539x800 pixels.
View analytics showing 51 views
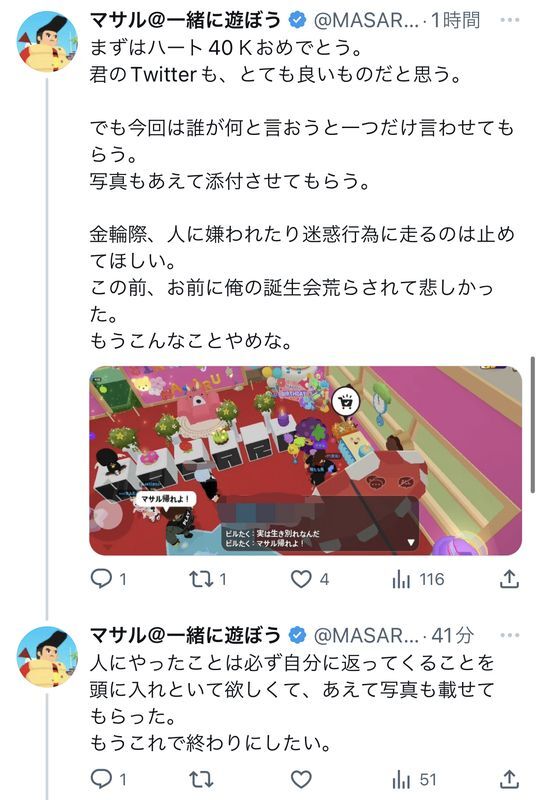coord(414,779)
